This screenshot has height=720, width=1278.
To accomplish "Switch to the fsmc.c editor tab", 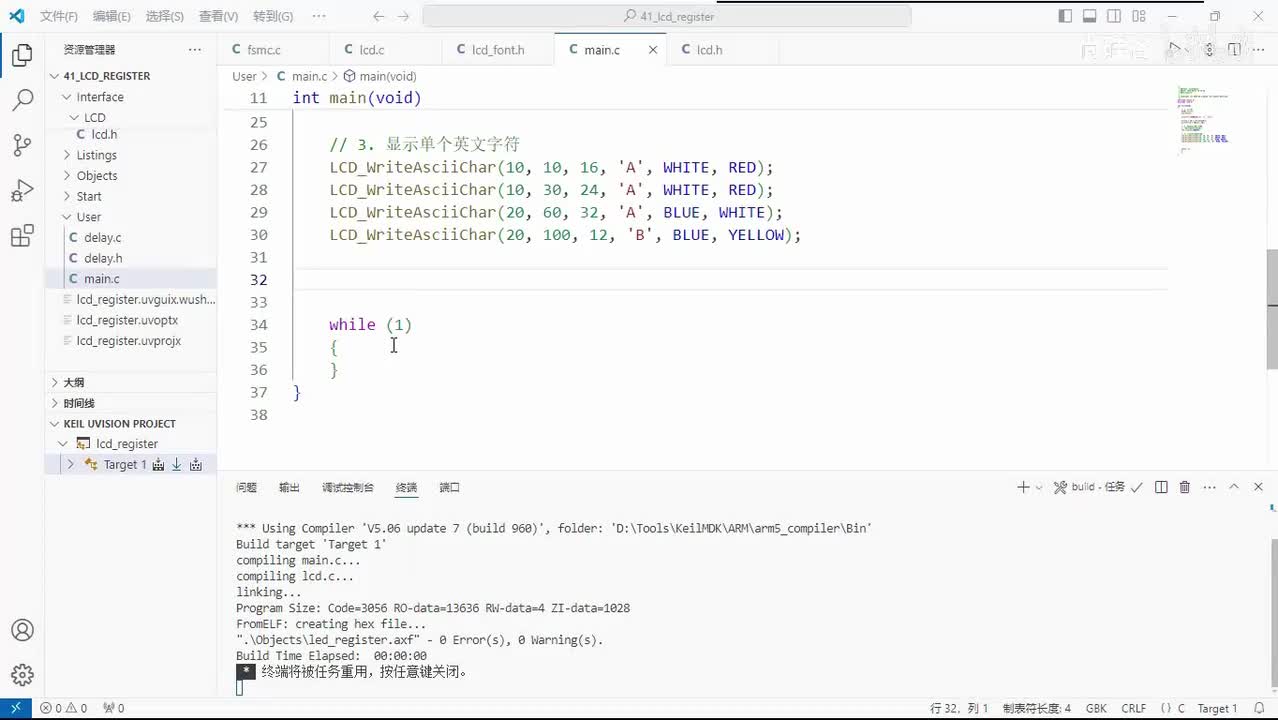I will coord(264,49).
